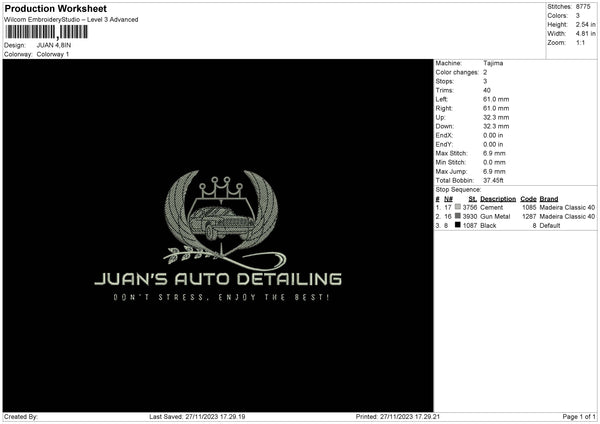Click the stitch count 3930 in row 2
600x424 pixels.
pos(470,217)
